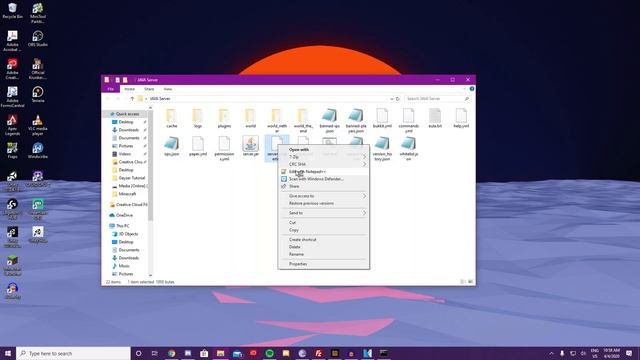Open the File ribbon tab
The width and height of the screenshot is (640, 360).
click(111, 89)
